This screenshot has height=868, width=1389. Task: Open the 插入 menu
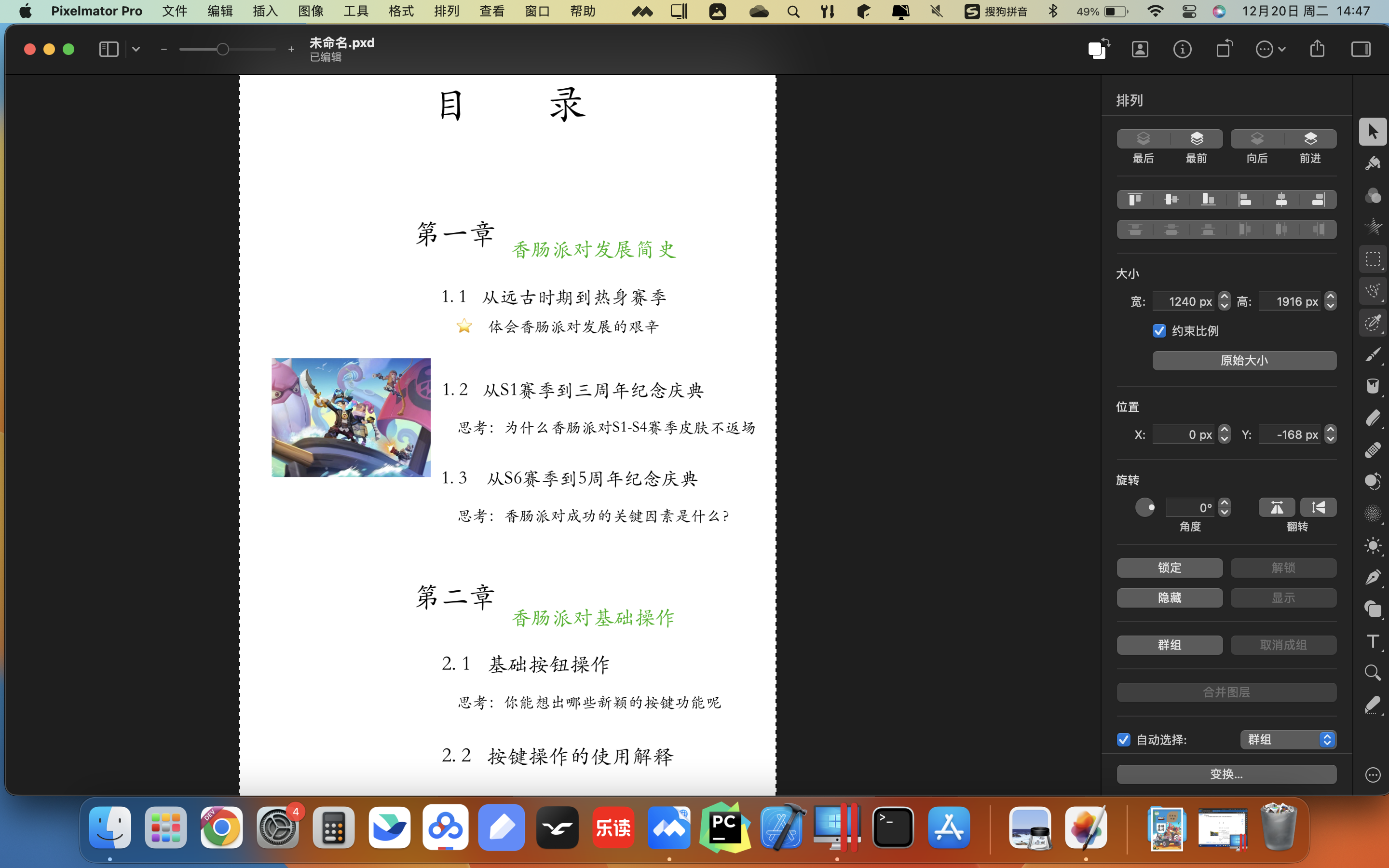point(265,12)
